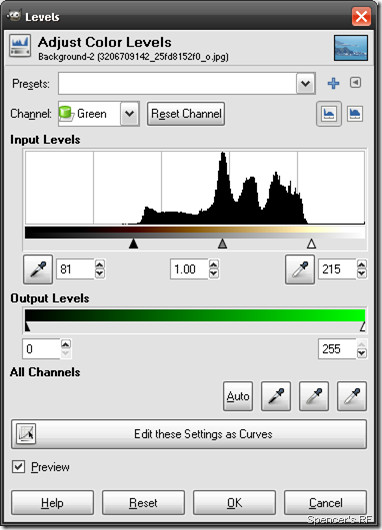Open the Presets dropdown

(306, 83)
